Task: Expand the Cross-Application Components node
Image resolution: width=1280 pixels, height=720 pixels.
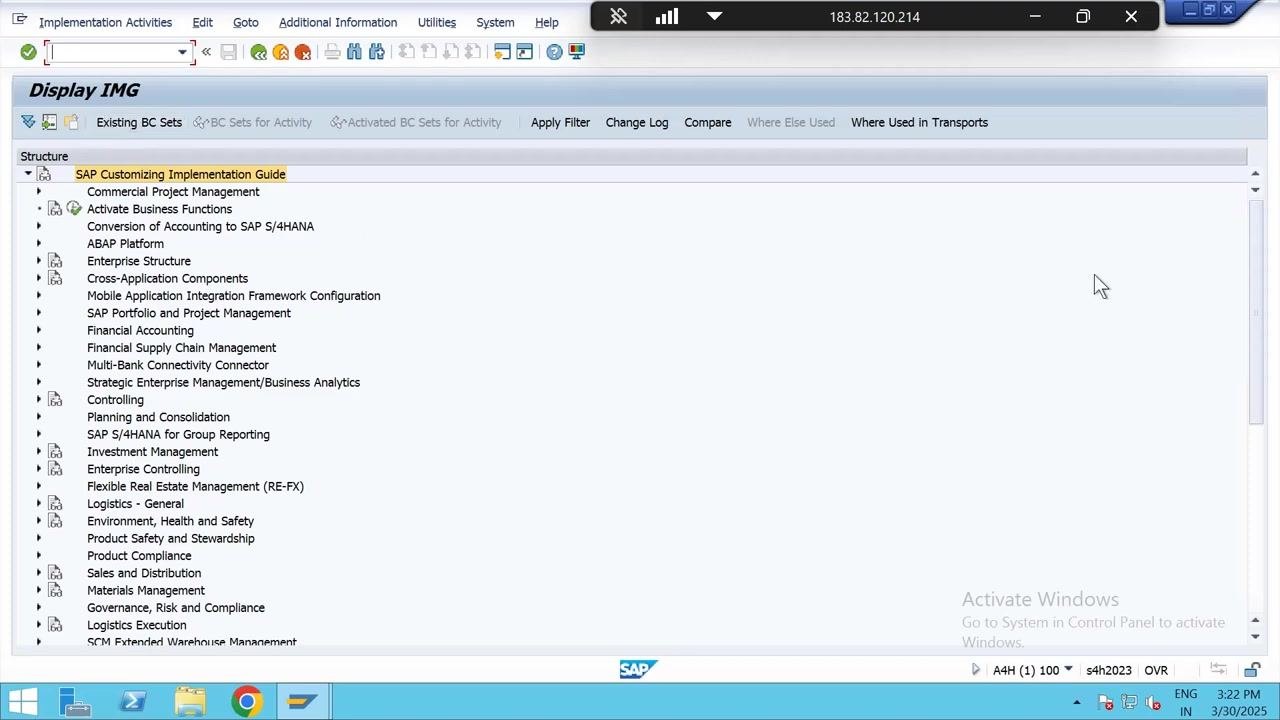Action: (x=39, y=278)
